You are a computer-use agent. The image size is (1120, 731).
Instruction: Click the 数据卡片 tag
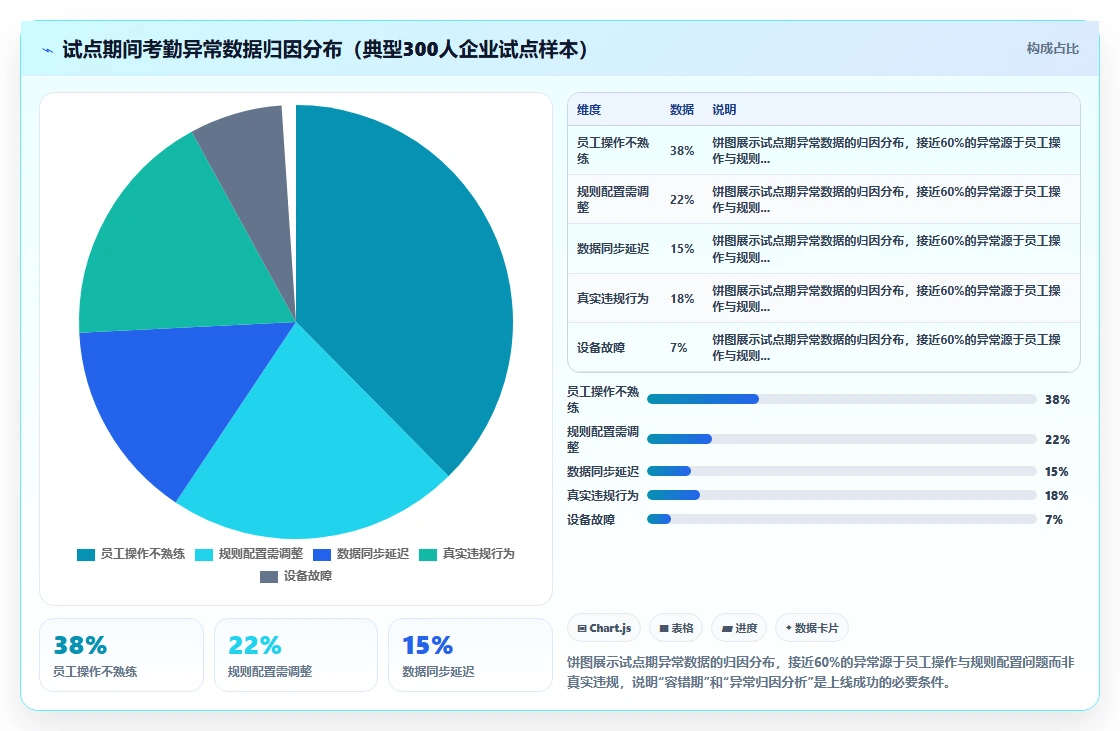point(812,628)
